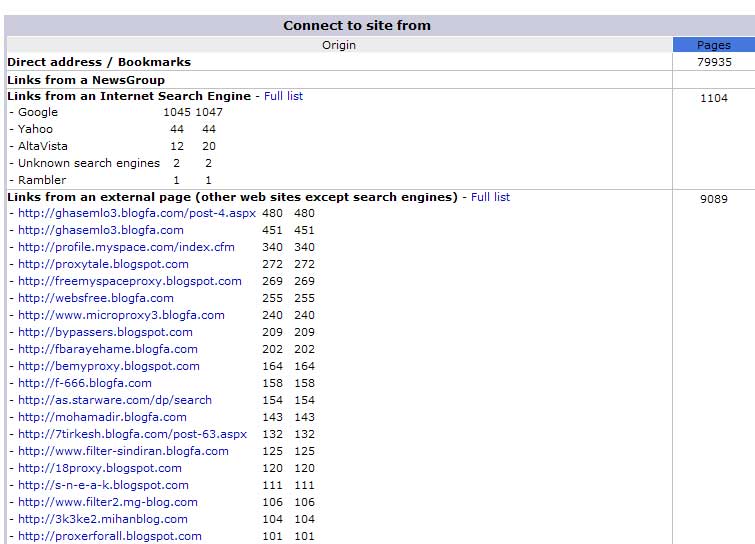The image size is (755, 544).
Task: Open the fbarayehame.blogfa.com link
Action: pos(108,349)
